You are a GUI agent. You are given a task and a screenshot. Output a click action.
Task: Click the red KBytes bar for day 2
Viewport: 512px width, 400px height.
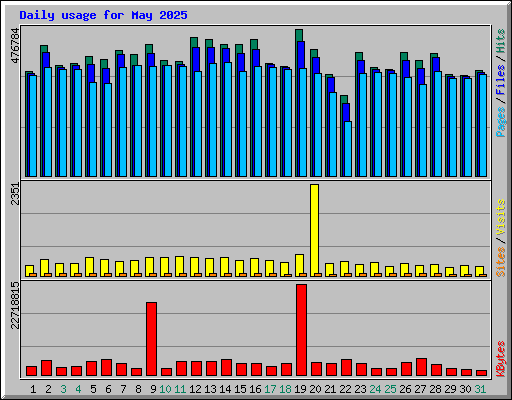[46, 368]
